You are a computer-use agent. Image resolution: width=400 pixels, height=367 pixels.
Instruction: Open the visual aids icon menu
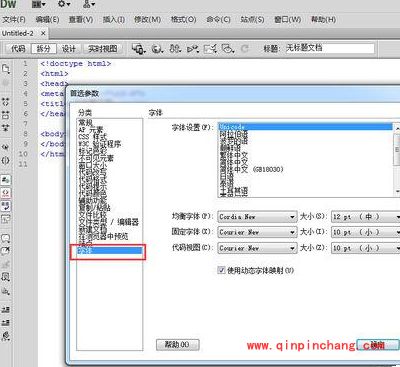pos(228,49)
